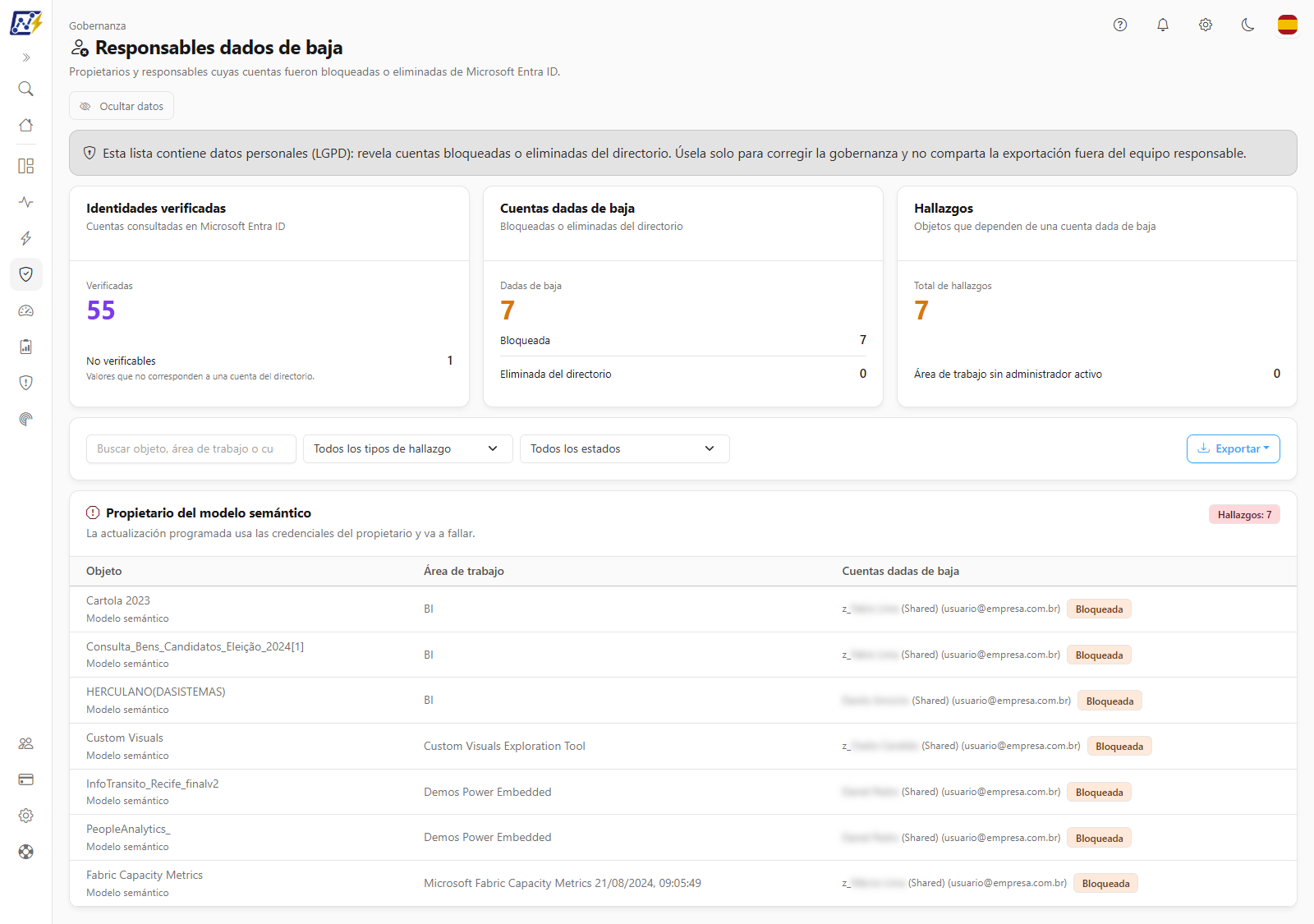The image size is (1314, 924).
Task: Open the sidebar settings gear icon
Action: [x=26, y=816]
